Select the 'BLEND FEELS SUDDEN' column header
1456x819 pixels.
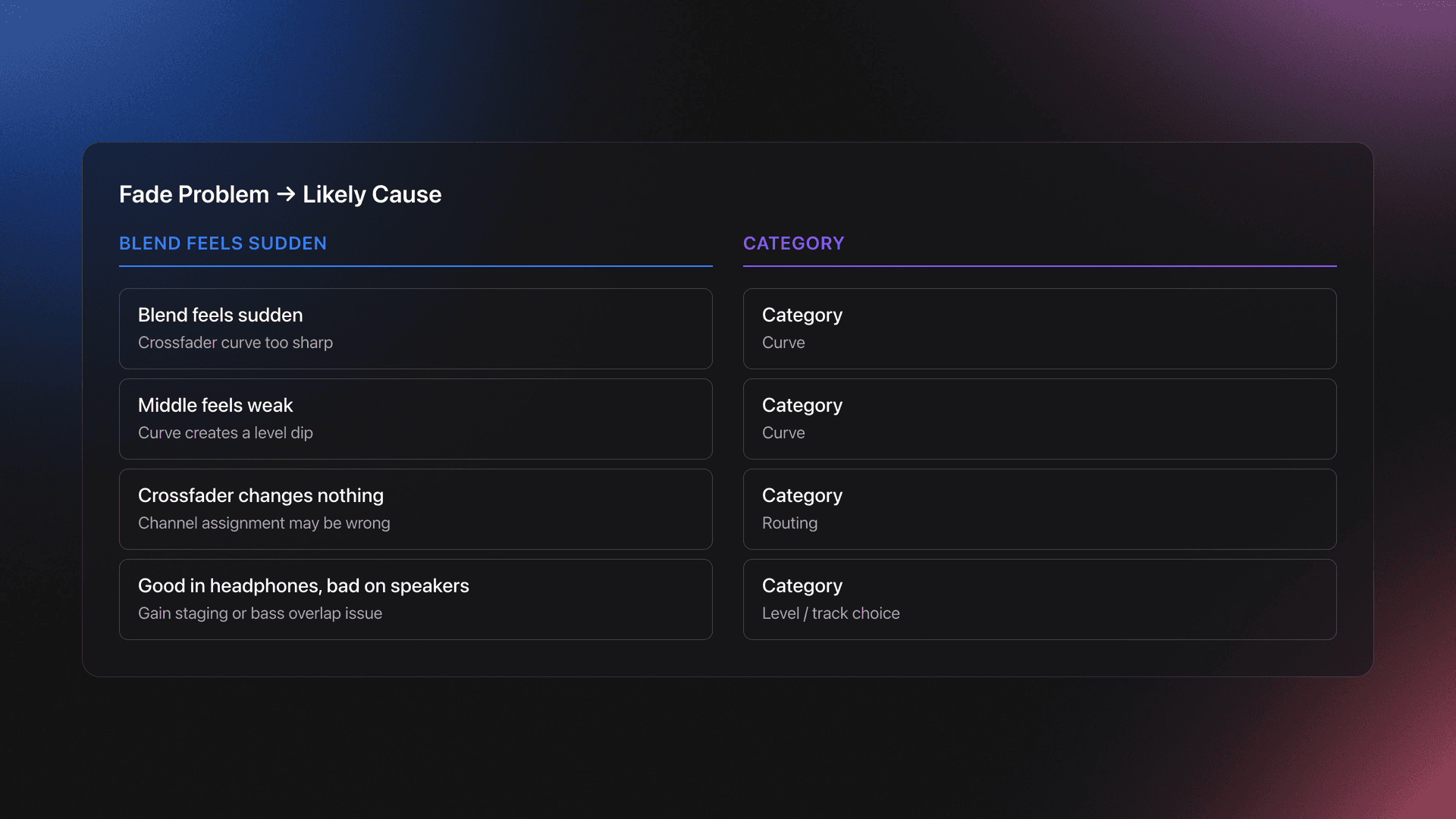[x=222, y=243]
